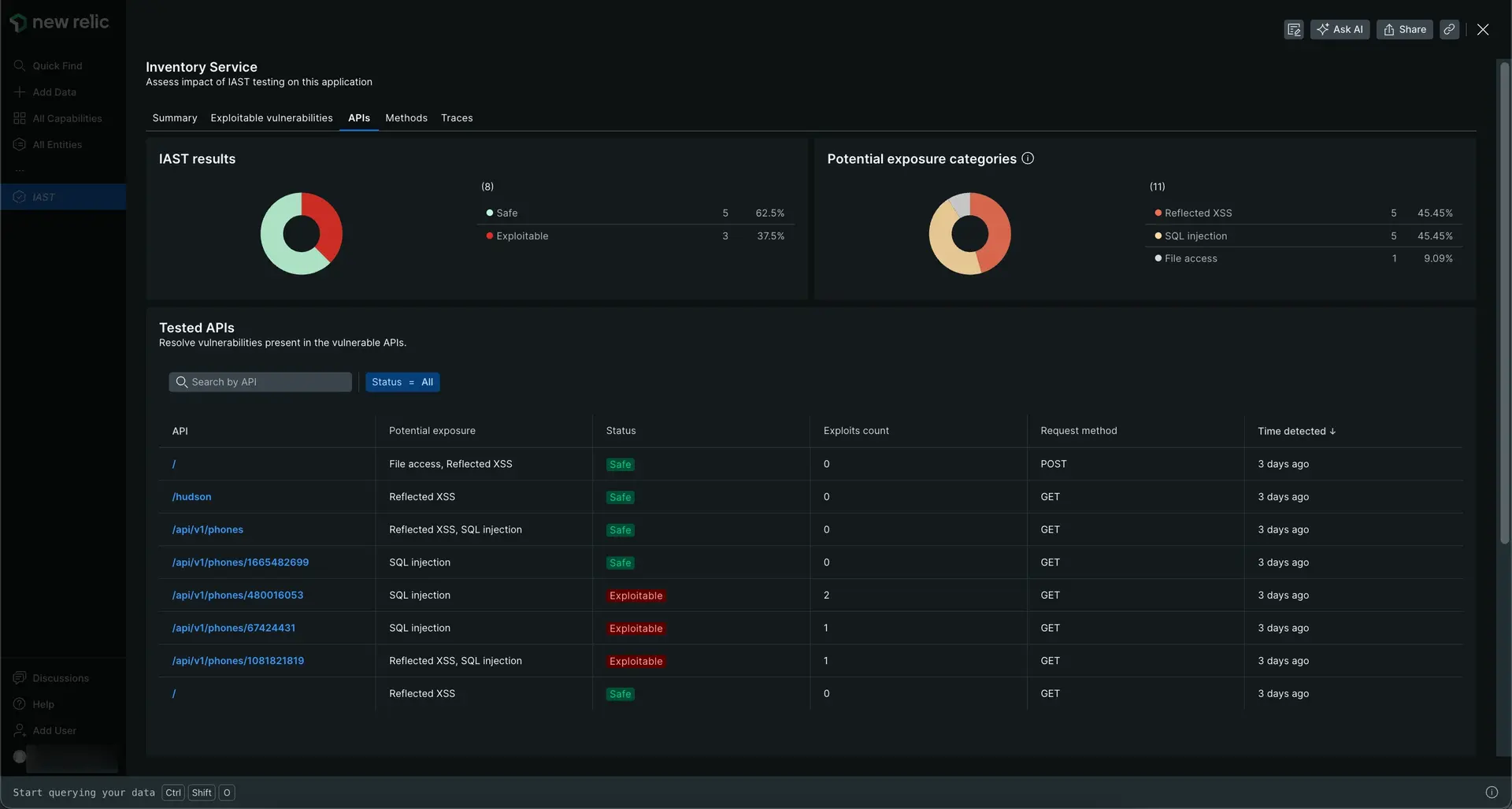The height and width of the screenshot is (809, 1512).
Task: Click the info icon in bottom query bar
Action: tap(1491, 792)
